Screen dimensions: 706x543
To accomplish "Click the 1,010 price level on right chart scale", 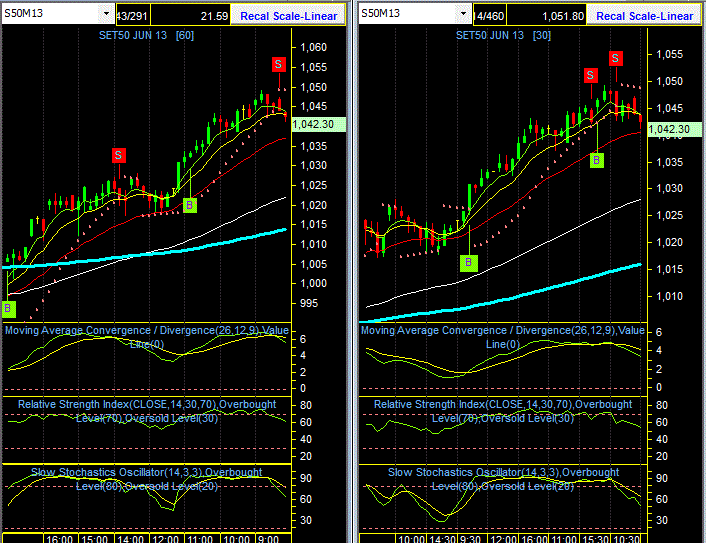I will (670, 296).
